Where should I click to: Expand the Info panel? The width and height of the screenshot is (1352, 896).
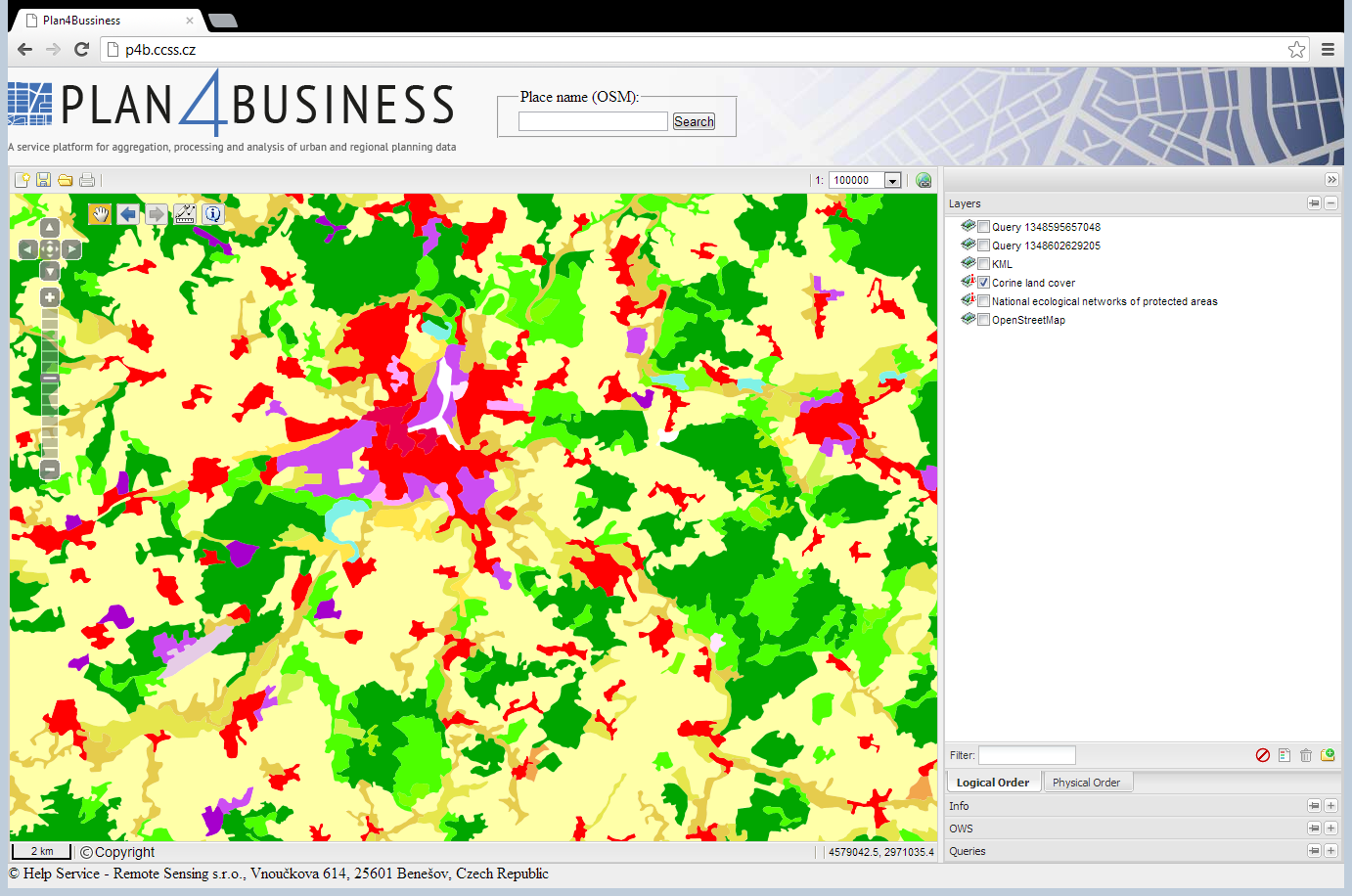[x=1330, y=806]
